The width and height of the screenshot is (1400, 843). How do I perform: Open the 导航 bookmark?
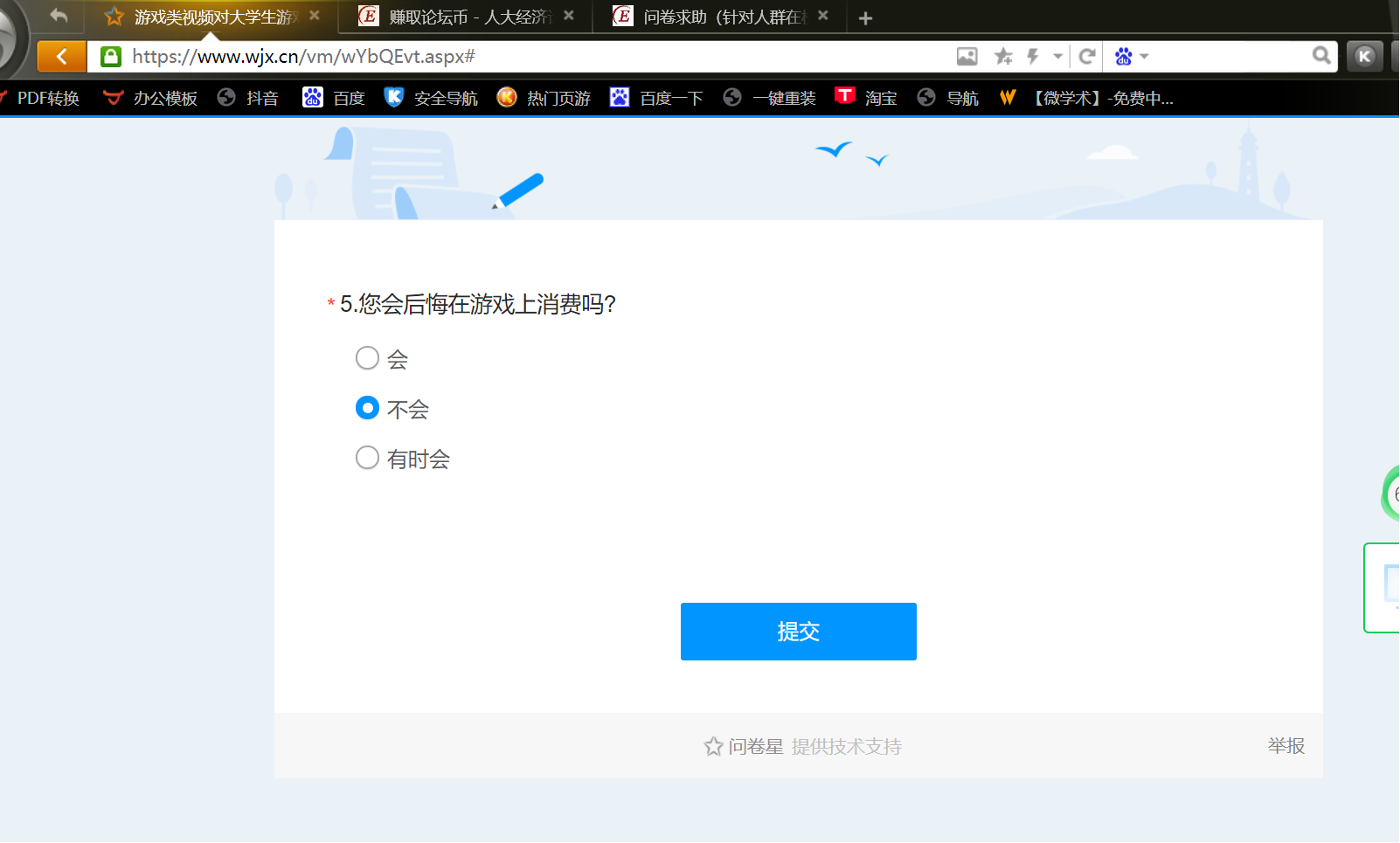948,98
